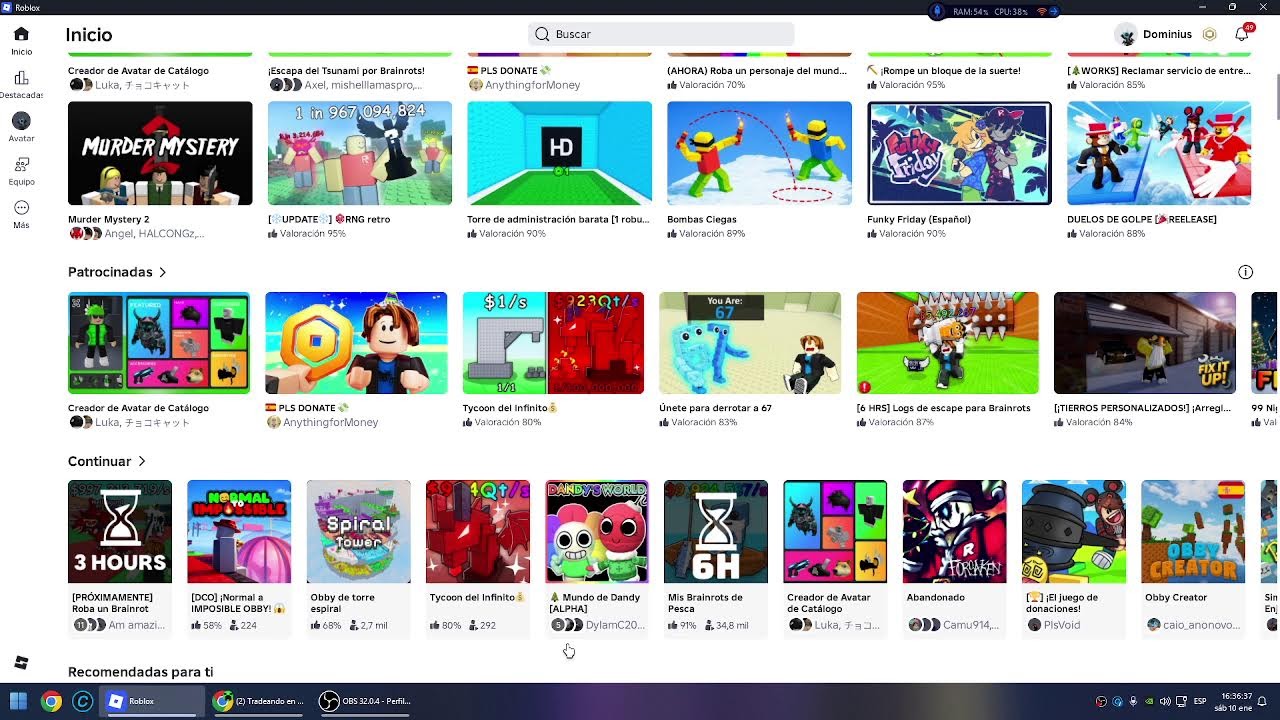The image size is (1280, 720).
Task: Open Funky Friday (Español) thumbnail
Action: pyautogui.click(x=960, y=153)
